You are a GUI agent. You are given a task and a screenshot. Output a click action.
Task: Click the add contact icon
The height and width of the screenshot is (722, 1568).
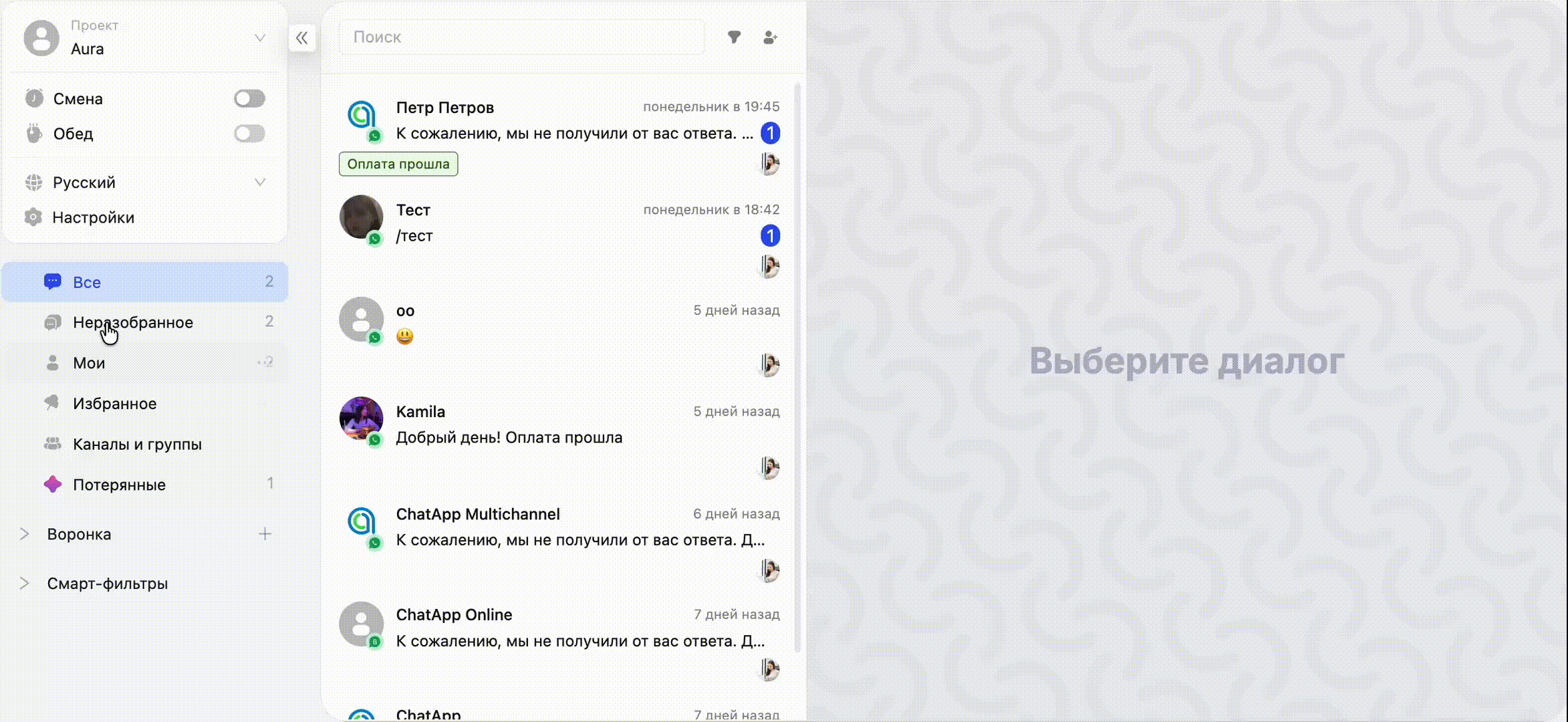coord(770,37)
